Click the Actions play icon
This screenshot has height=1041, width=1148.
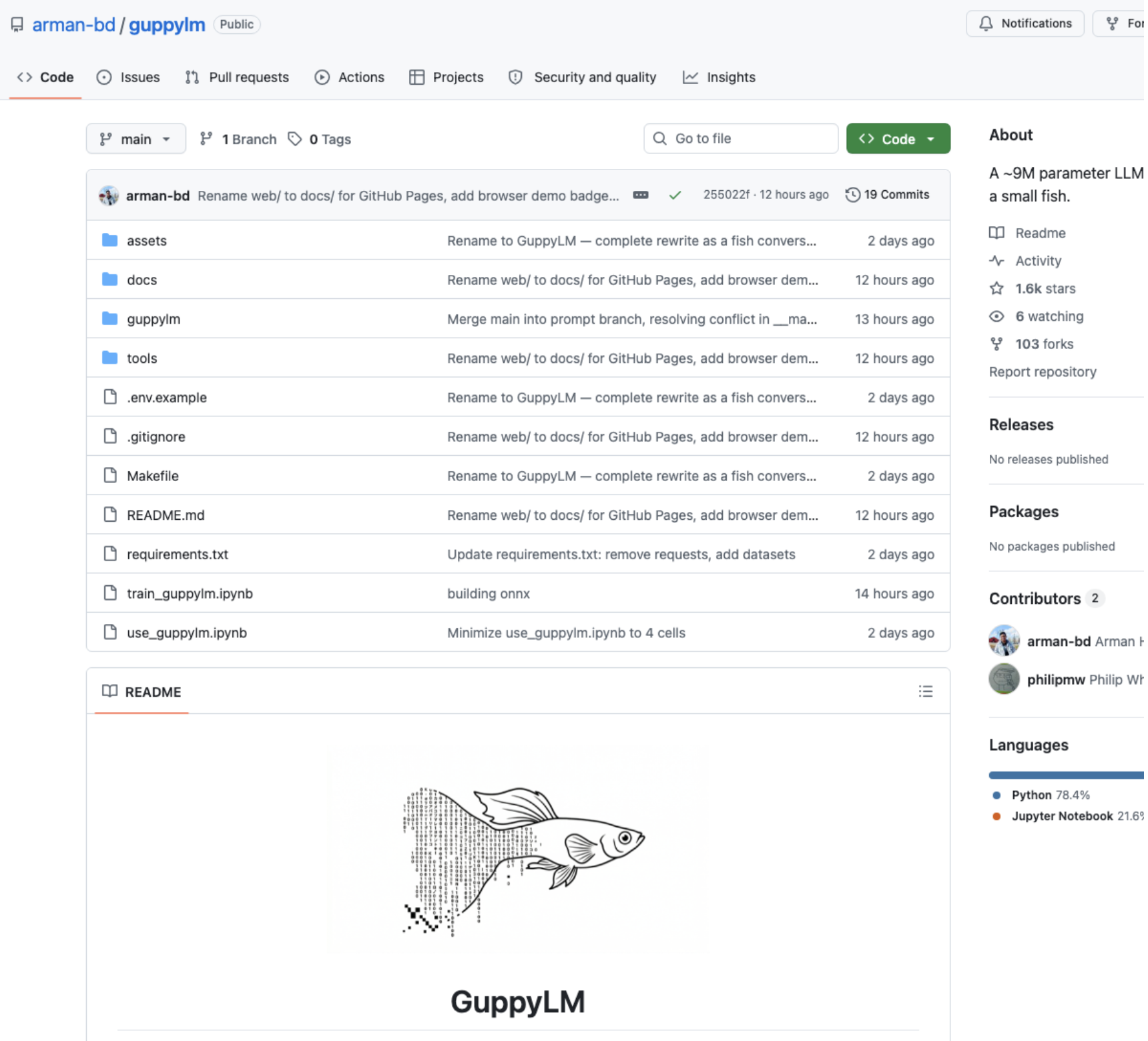pos(322,77)
